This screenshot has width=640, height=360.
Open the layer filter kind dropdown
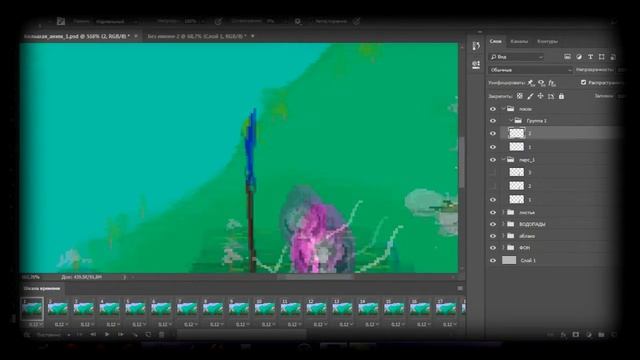516,57
